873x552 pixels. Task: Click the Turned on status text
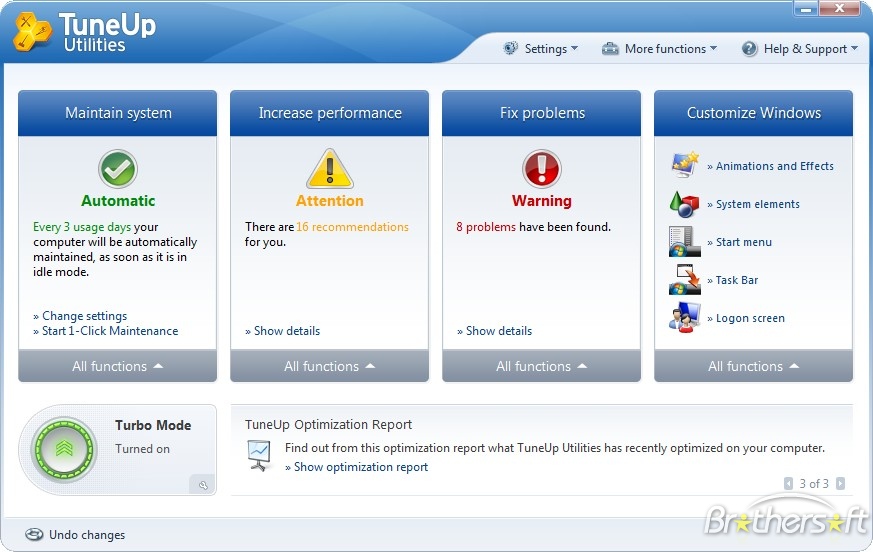(x=143, y=449)
